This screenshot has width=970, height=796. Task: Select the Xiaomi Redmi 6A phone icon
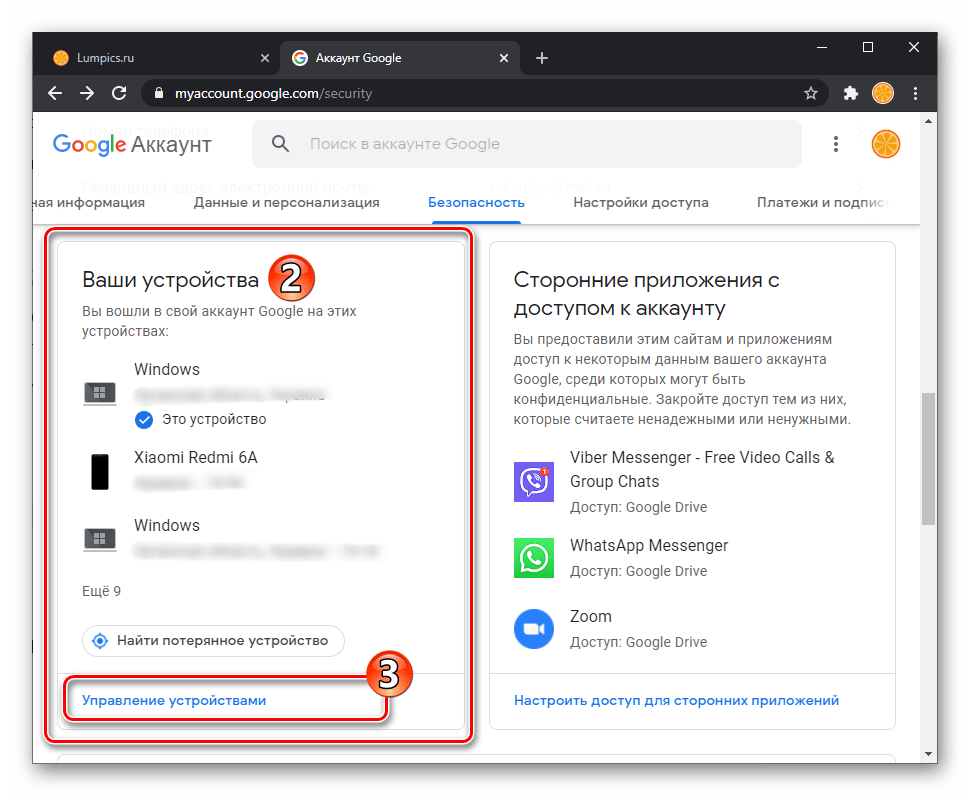pos(100,471)
